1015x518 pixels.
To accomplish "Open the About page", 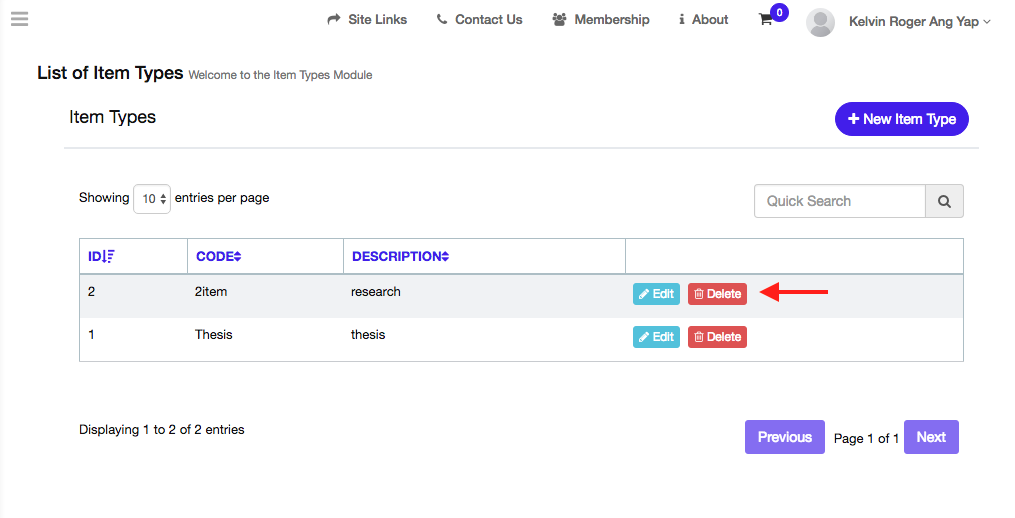I will (x=704, y=19).
